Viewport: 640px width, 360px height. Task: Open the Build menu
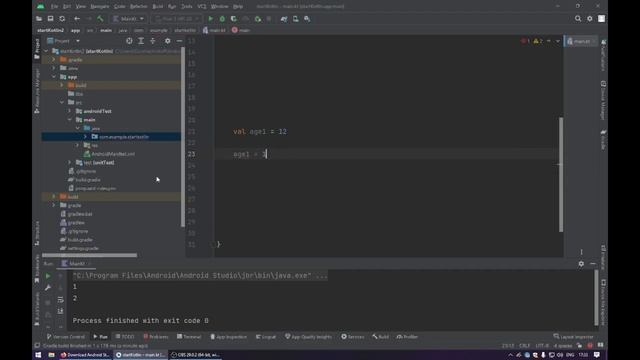pos(158,7)
